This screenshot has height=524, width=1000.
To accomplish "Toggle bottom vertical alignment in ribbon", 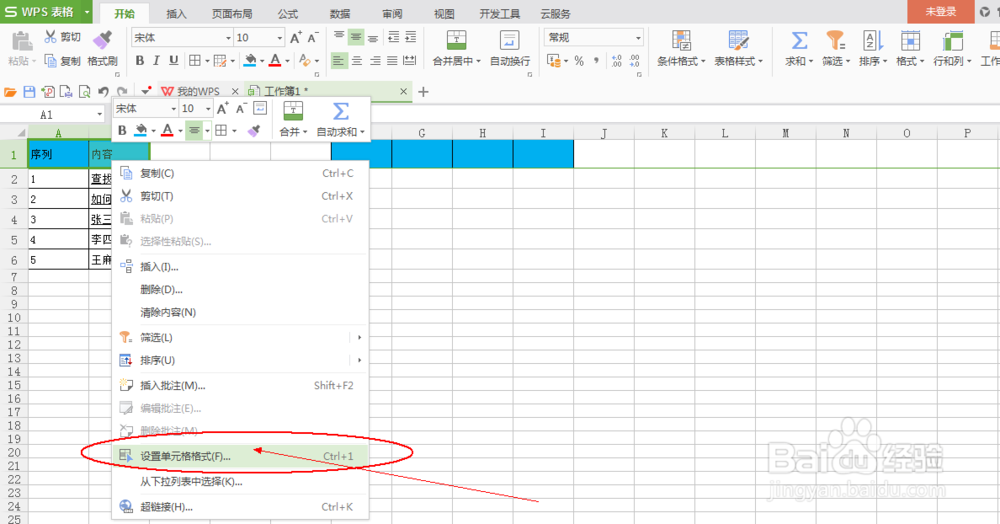I will (373, 38).
